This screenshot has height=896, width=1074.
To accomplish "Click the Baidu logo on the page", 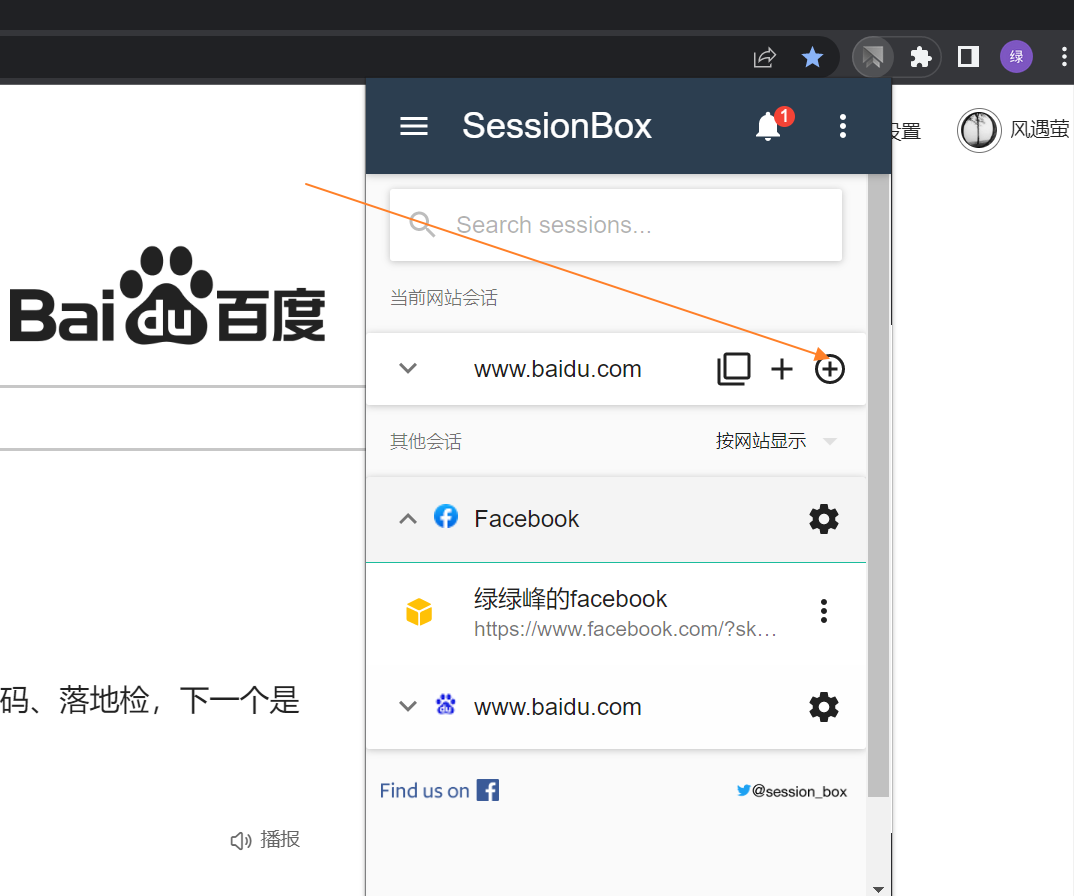I will tap(168, 295).
